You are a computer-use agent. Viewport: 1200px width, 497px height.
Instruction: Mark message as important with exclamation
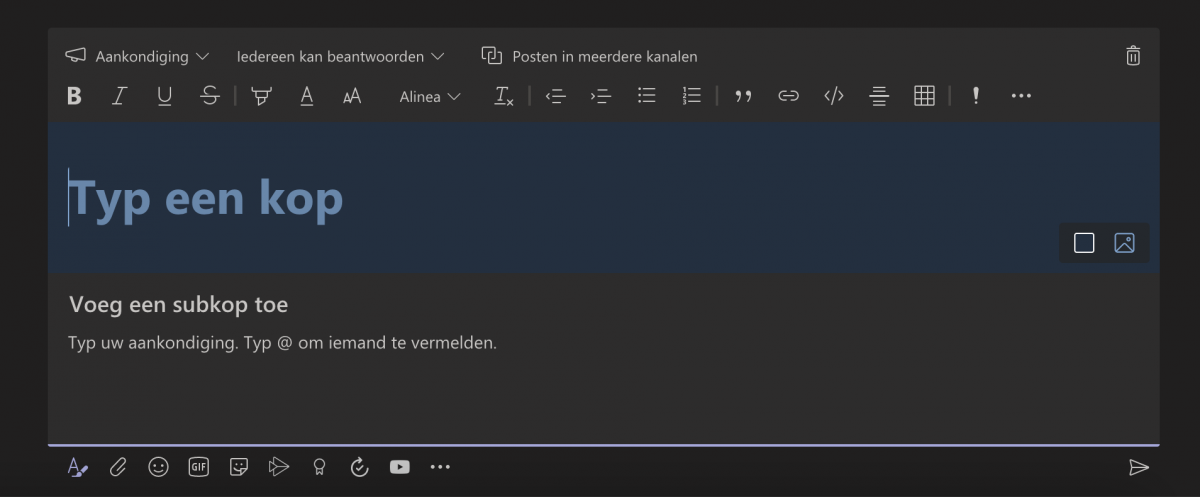(x=975, y=96)
